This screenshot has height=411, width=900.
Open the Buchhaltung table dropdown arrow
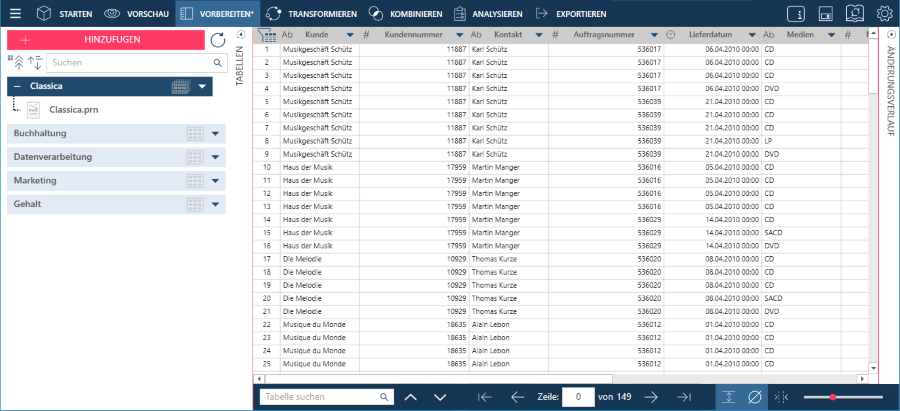point(215,134)
